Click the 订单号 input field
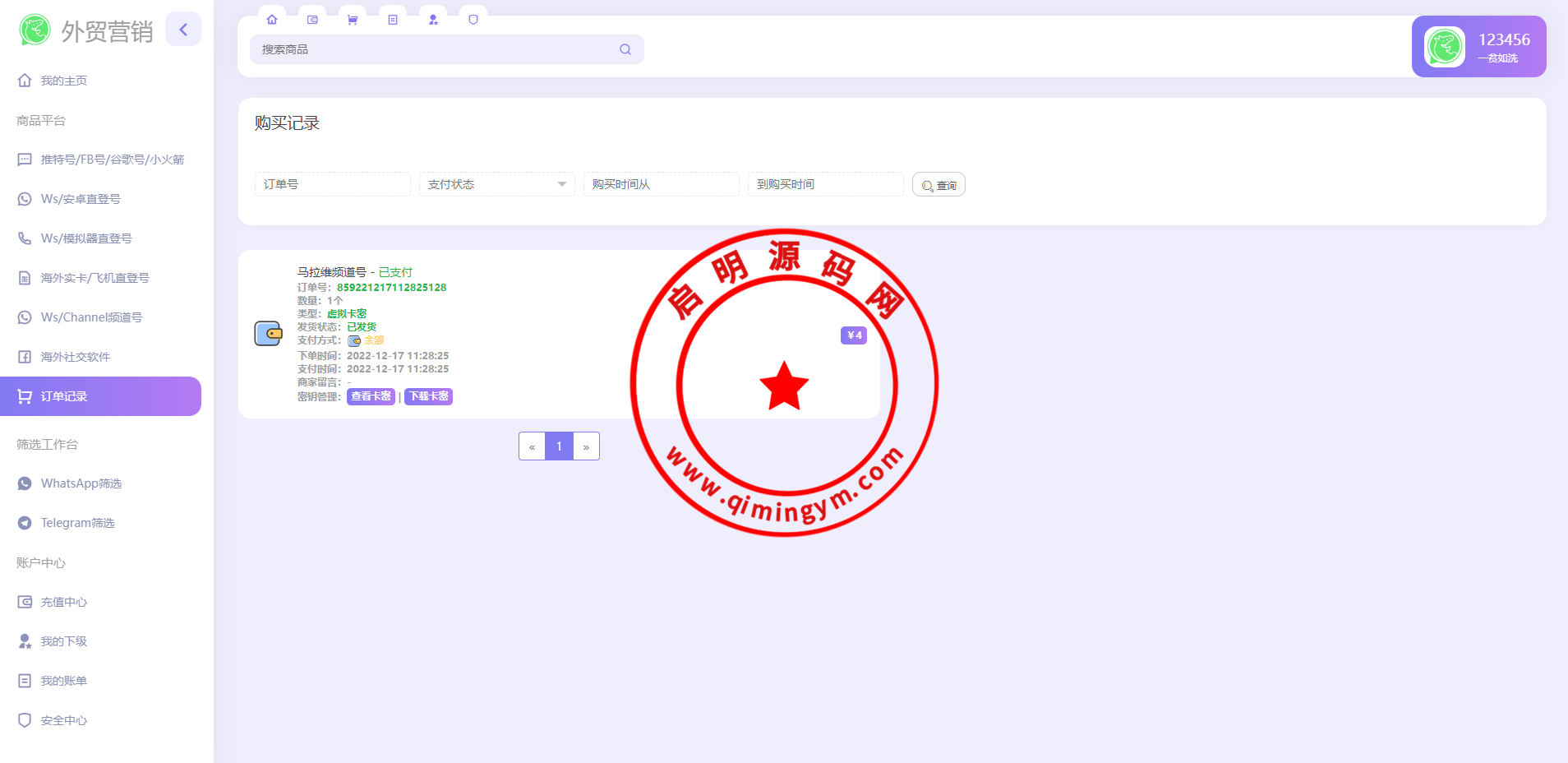1568x763 pixels. pos(332,184)
